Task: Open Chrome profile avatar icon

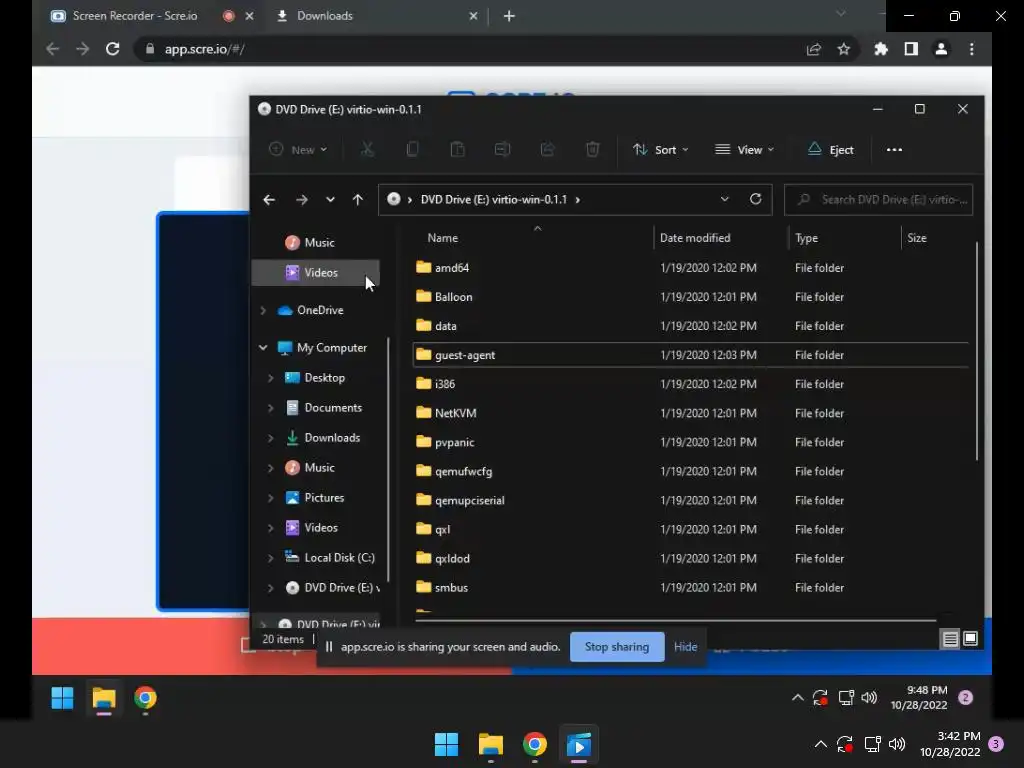Action: click(x=941, y=49)
